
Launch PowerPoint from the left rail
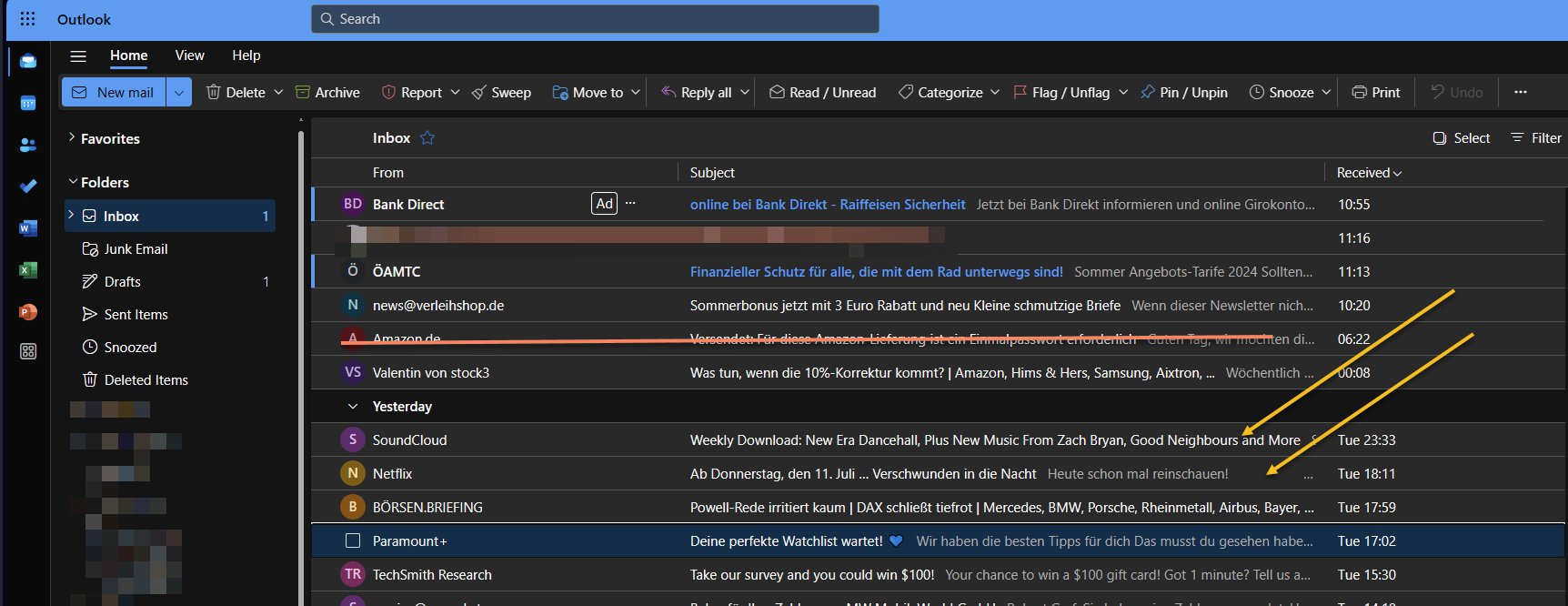click(x=28, y=312)
